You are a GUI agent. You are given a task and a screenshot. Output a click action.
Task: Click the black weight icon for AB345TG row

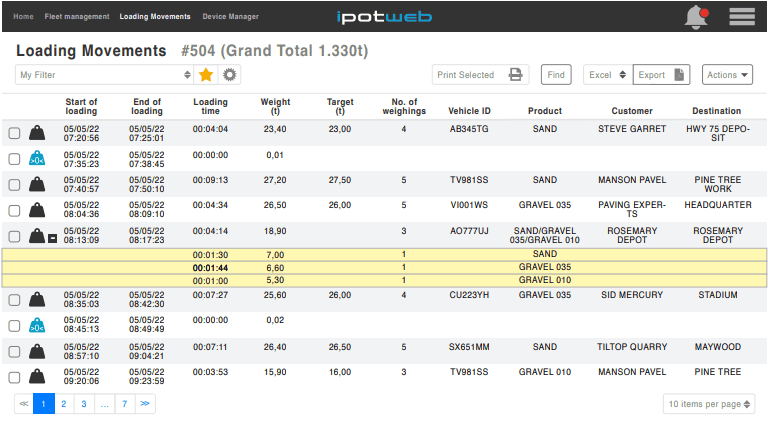[37, 133]
